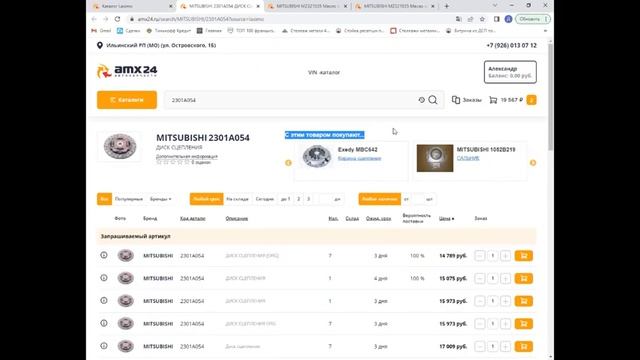640x360 pixels.
Task: Open the shopping cart showing 19 567 ₽
Action: [x=506, y=100]
